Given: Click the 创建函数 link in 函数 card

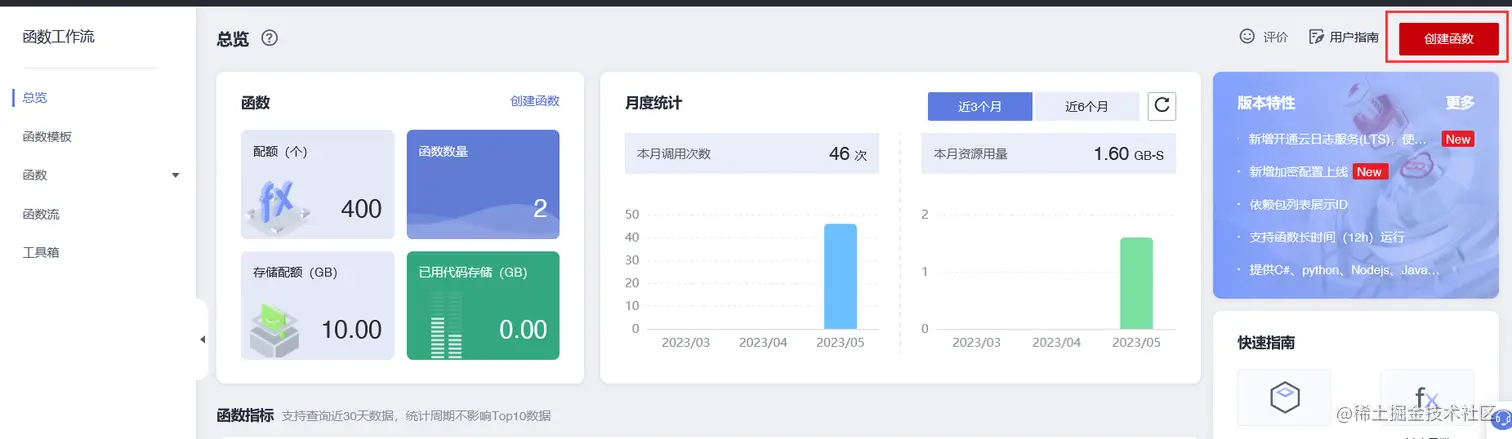Looking at the screenshot, I should click(535, 101).
